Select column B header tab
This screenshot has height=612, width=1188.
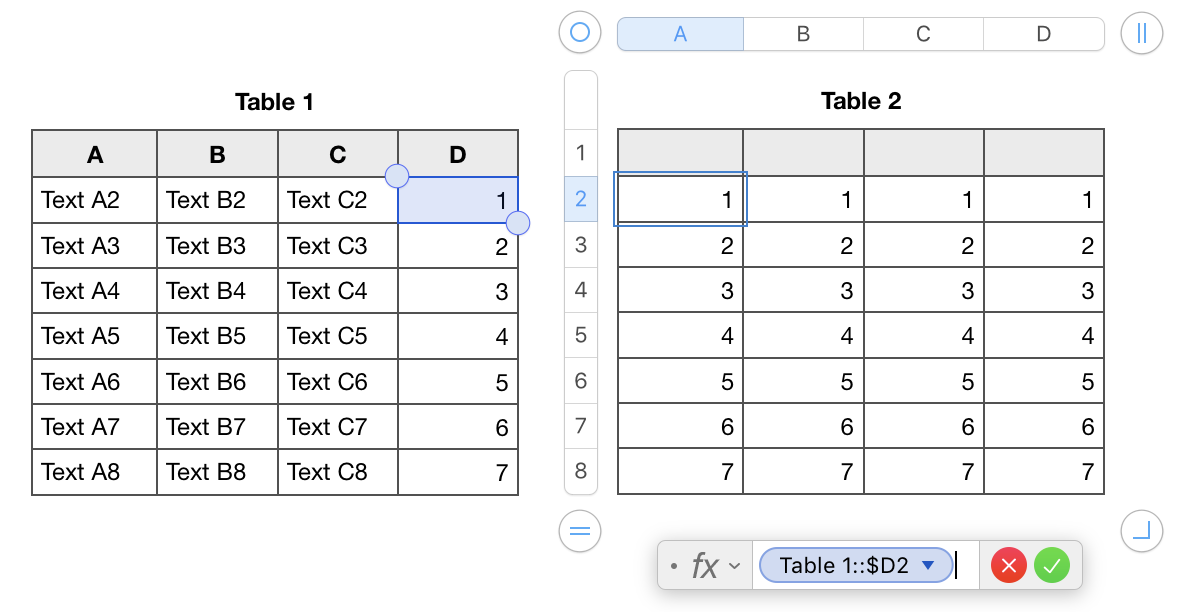[x=803, y=34]
